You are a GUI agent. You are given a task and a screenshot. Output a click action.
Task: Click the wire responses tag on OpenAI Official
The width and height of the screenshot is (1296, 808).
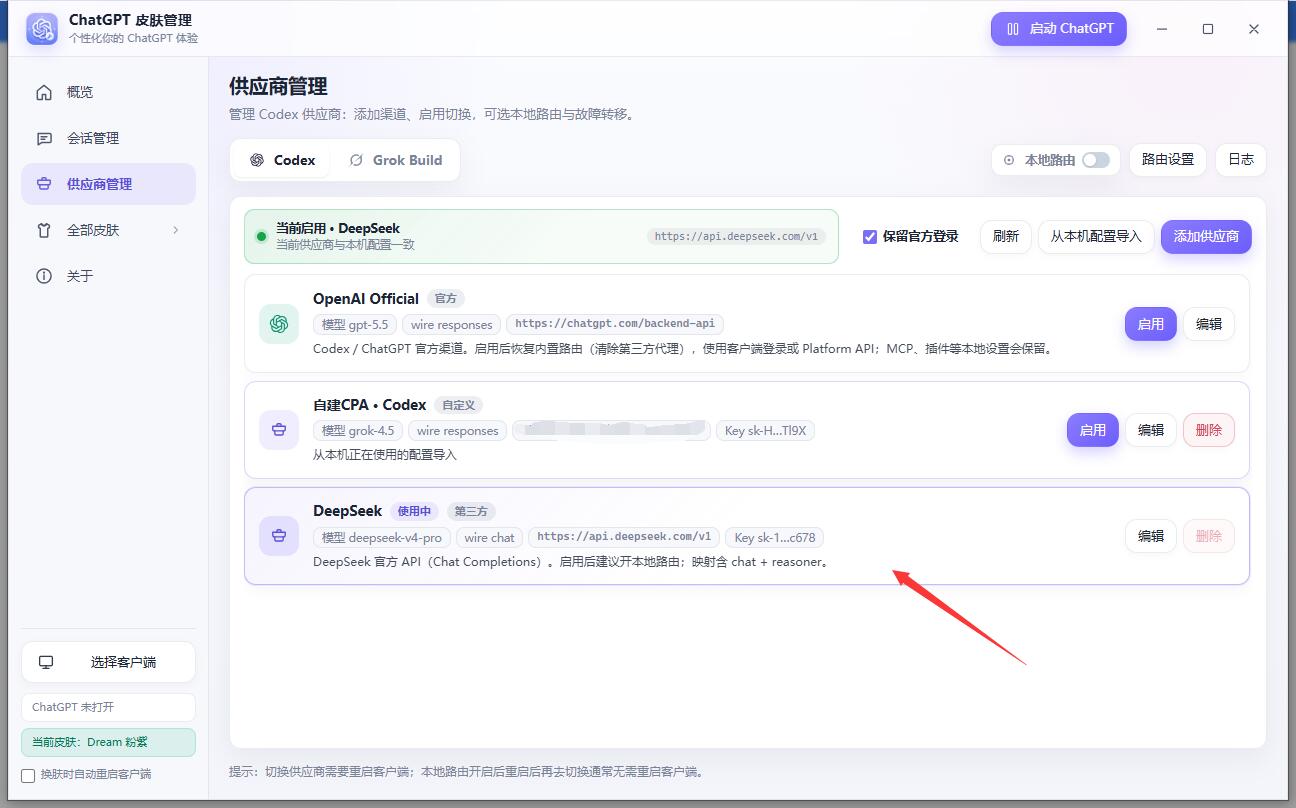452,324
